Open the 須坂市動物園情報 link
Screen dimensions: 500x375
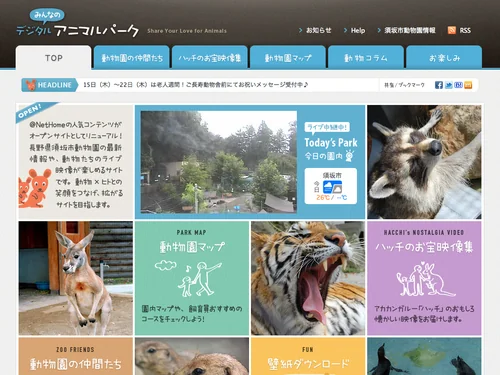(x=410, y=30)
